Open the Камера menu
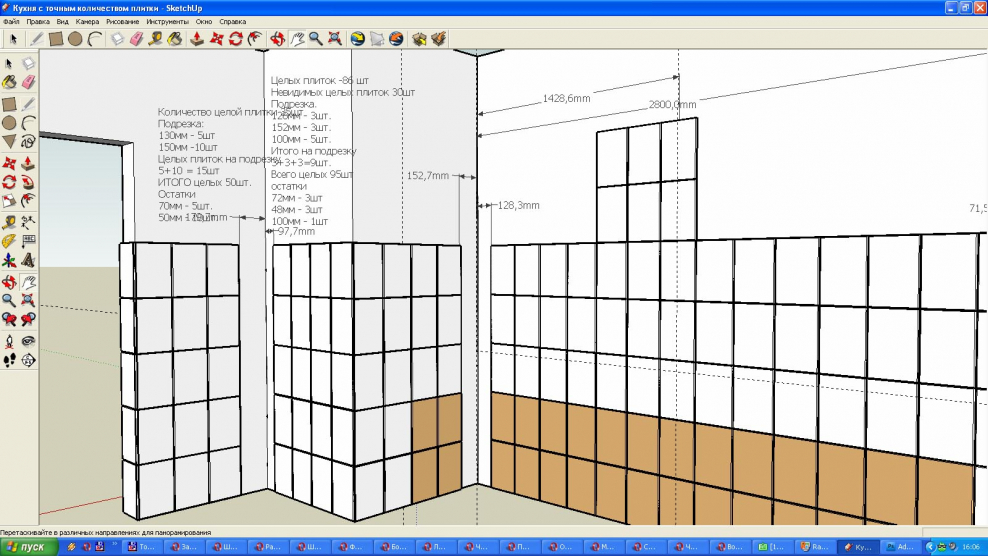 [x=87, y=20]
